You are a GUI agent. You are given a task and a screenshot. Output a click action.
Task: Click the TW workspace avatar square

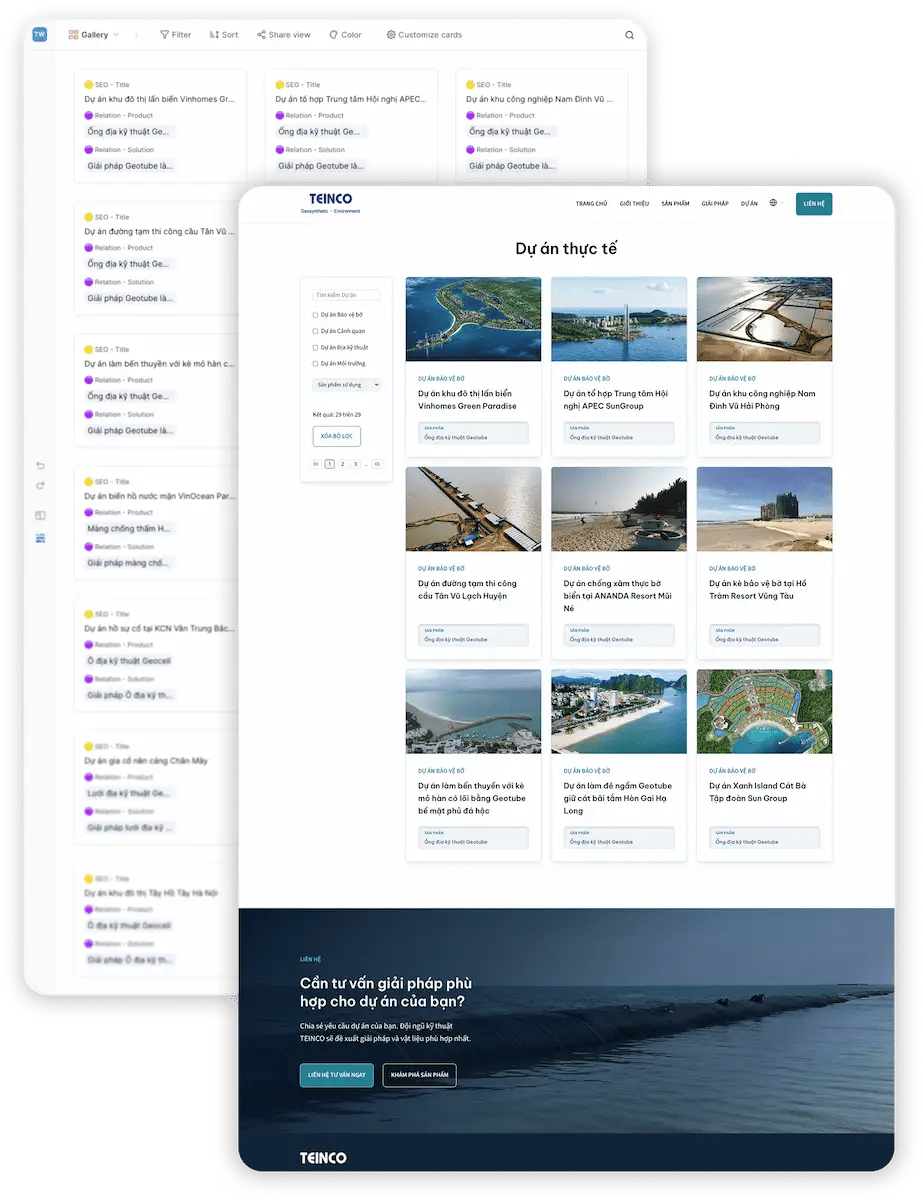pyautogui.click(x=39, y=35)
